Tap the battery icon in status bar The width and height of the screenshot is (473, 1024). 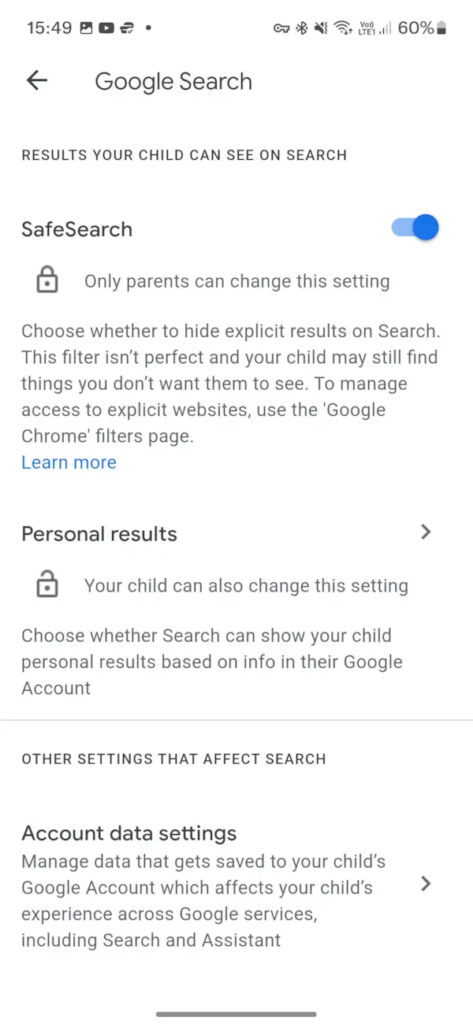(442, 28)
